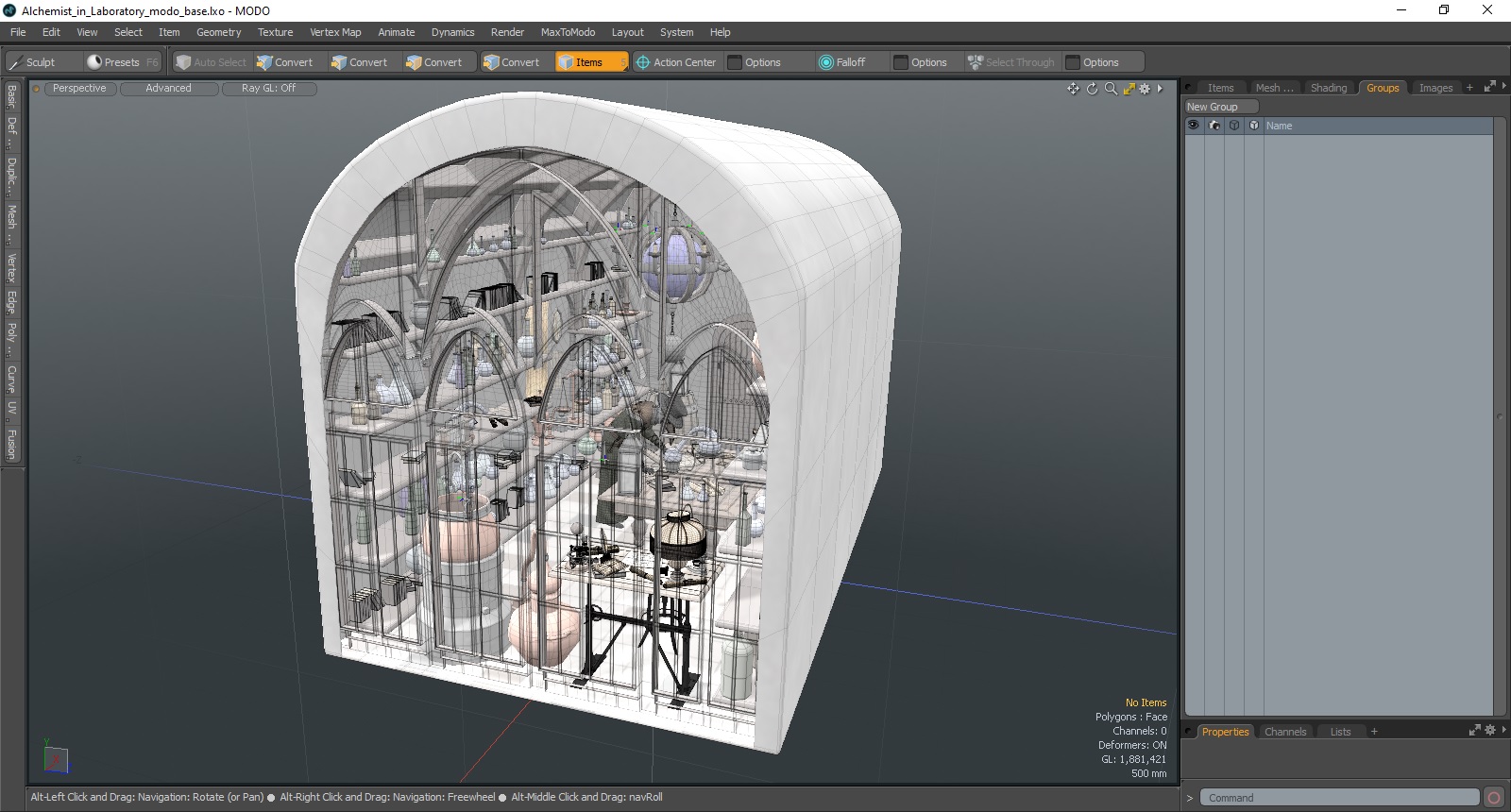
Task: Switch to the Lists tab
Action: pyautogui.click(x=1340, y=732)
